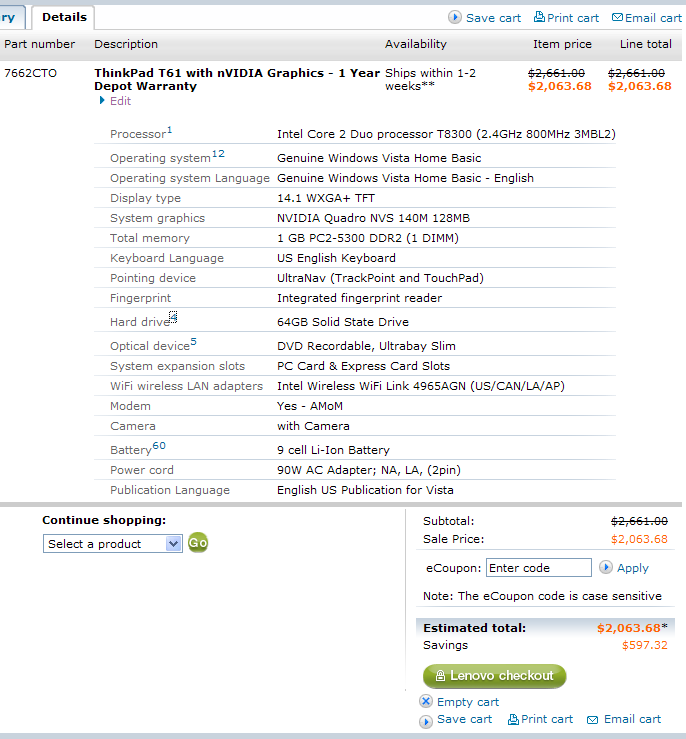Screen dimensions: 686x739
Task: Click the Apply coupon arrow icon
Action: [606, 568]
